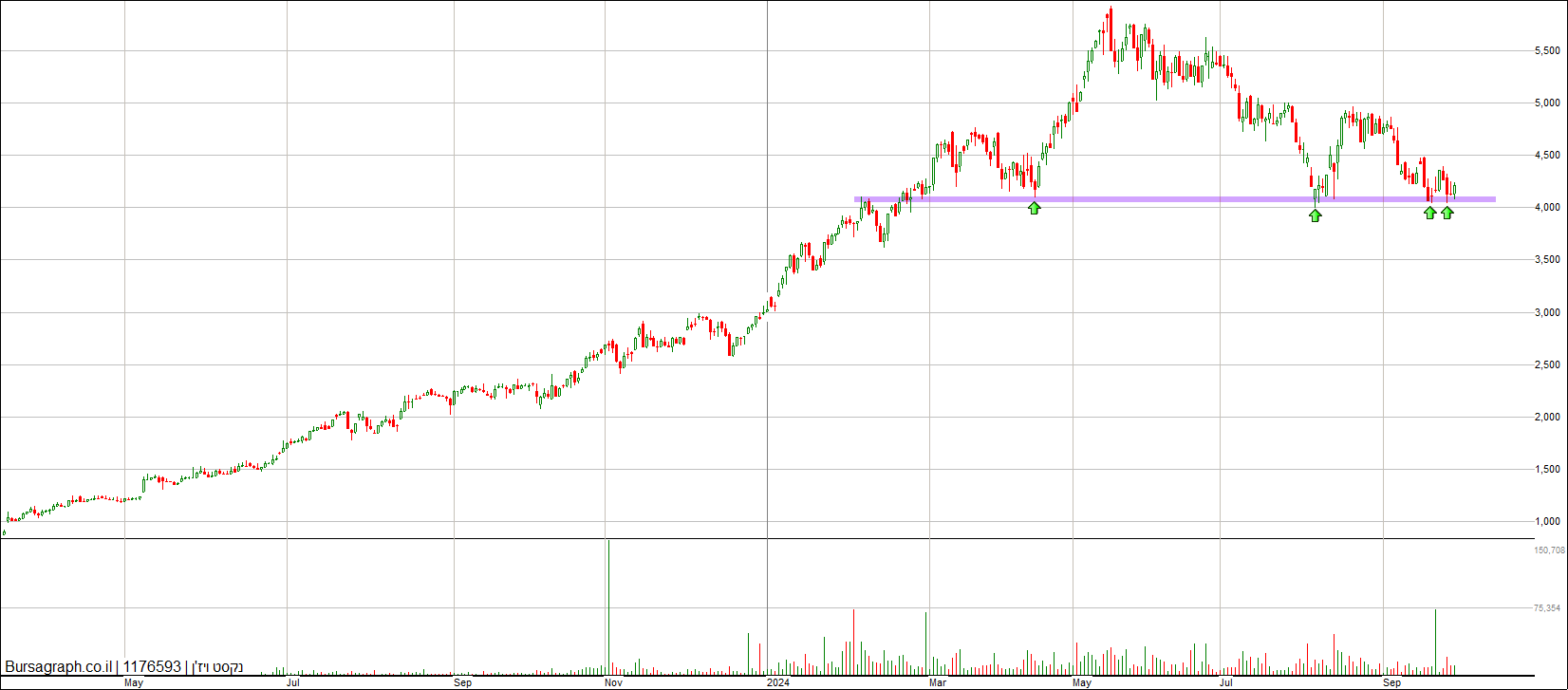This screenshot has height=690, width=1568.
Task: Click the 150,708 volume scale label
Action: click(x=1549, y=550)
